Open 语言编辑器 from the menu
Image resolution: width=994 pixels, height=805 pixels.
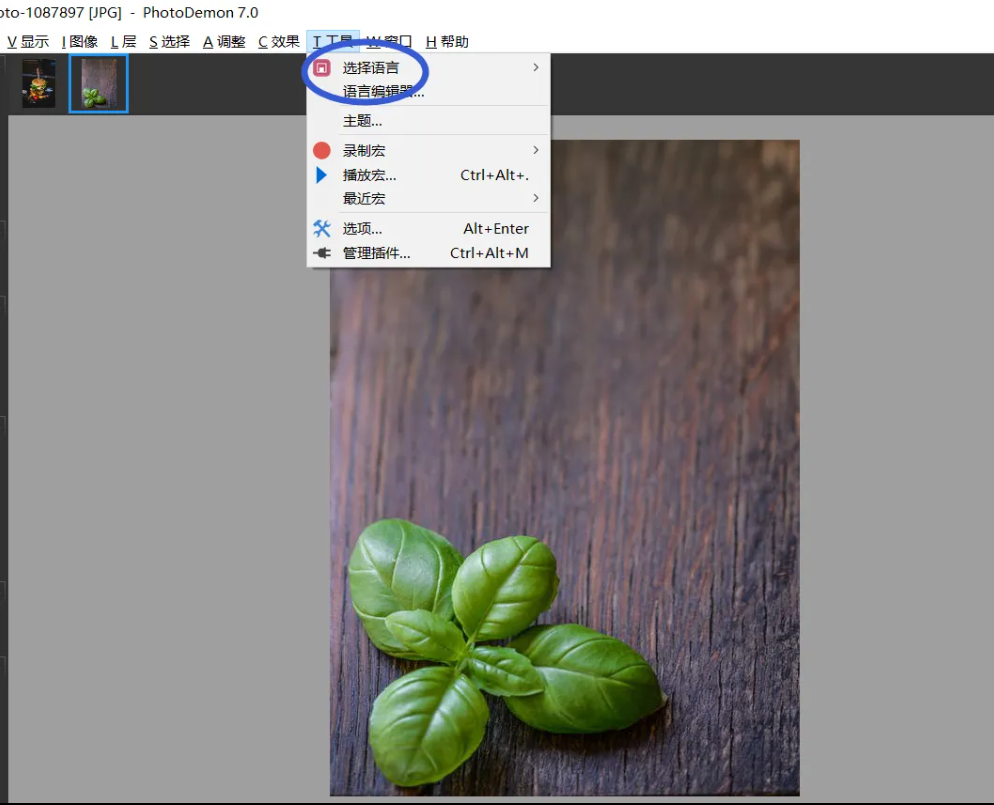click(383, 92)
